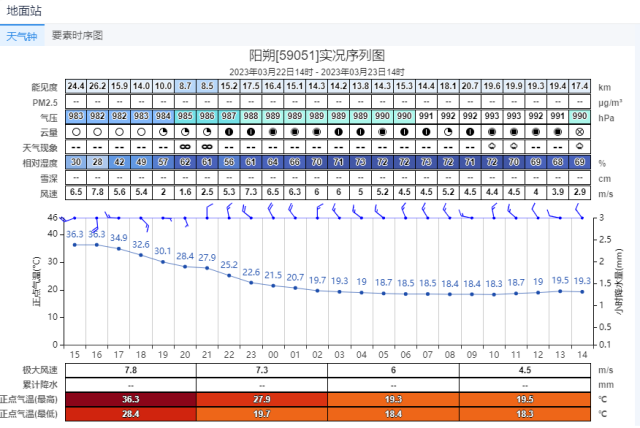Switch to the 天气钟 tab

[x=20, y=36]
